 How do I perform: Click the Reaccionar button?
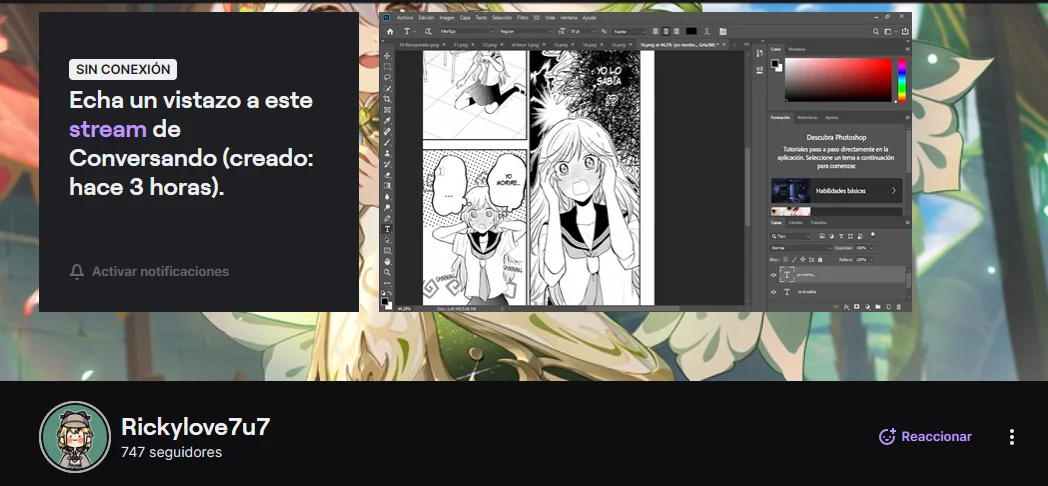(x=925, y=437)
